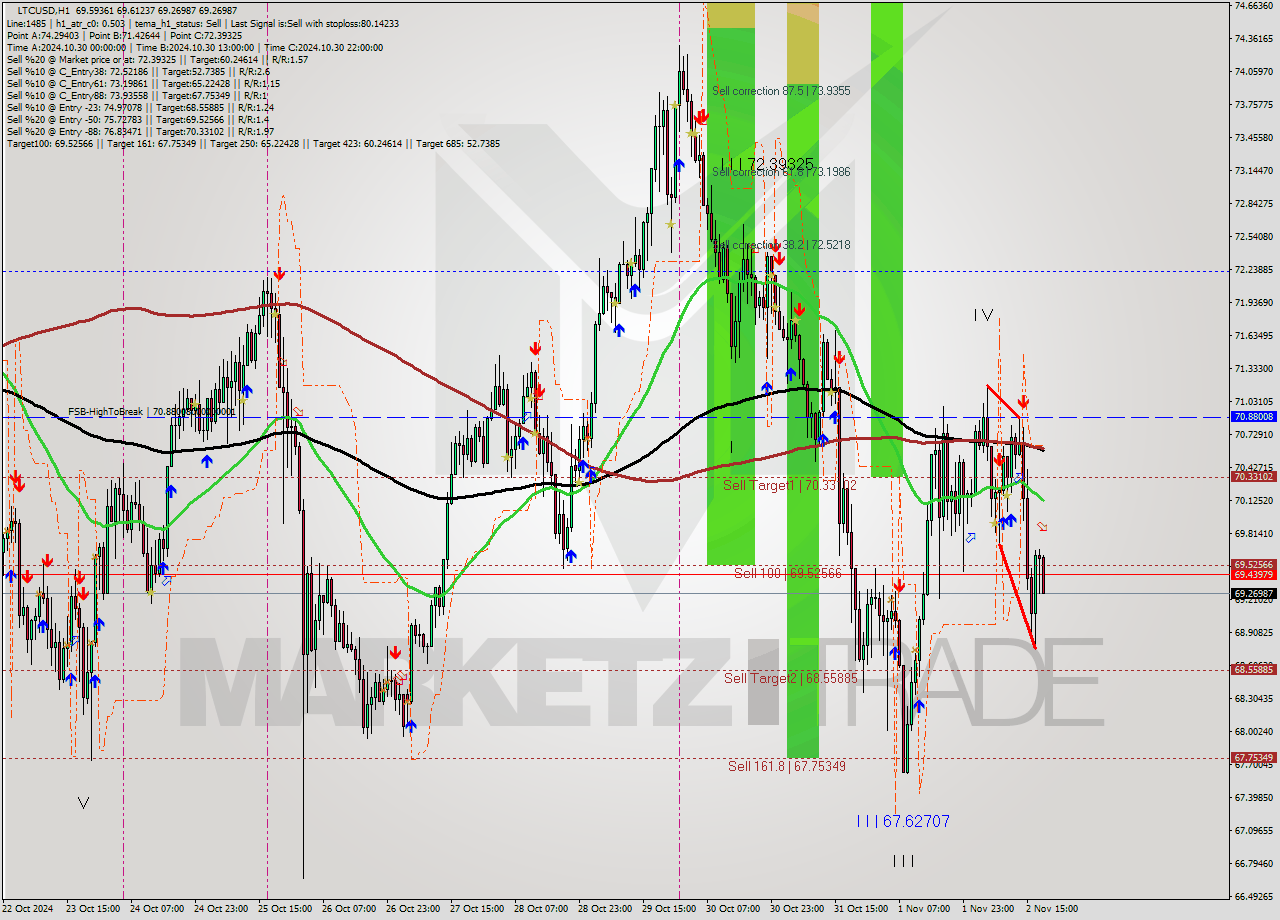1280x920 pixels.
Task: Click '31 Oct 15:00' on the time axis
Action: (861, 909)
